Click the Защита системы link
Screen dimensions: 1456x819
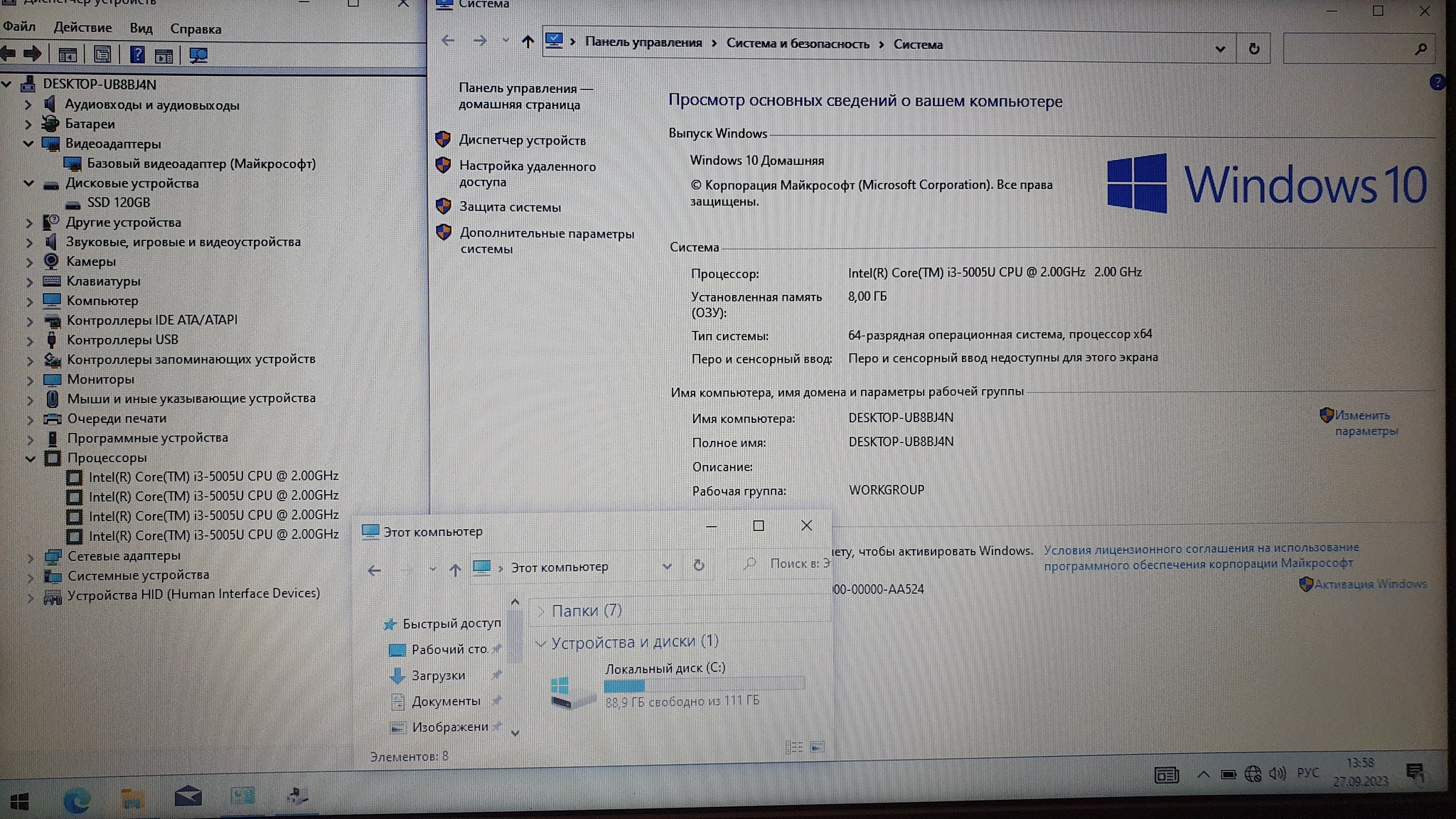coord(510,207)
